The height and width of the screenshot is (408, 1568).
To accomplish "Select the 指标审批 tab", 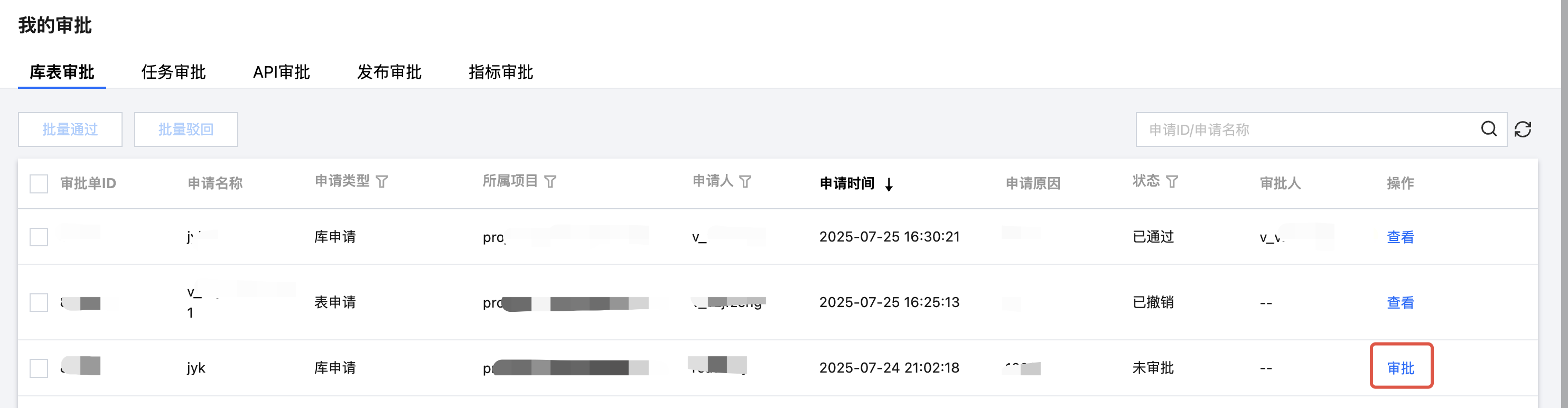I will (x=500, y=72).
